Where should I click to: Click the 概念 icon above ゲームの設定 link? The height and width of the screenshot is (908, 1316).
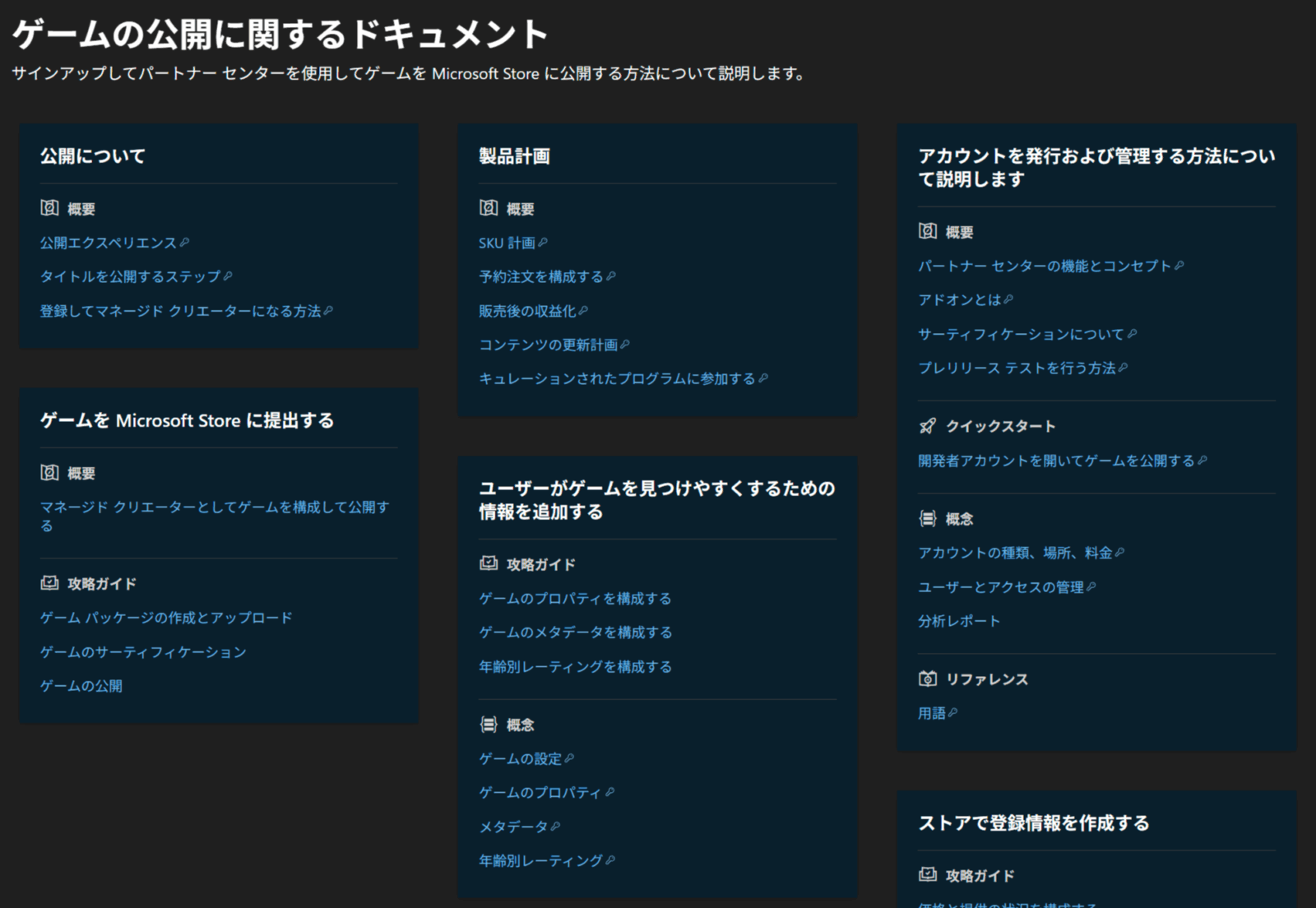pyautogui.click(x=489, y=725)
